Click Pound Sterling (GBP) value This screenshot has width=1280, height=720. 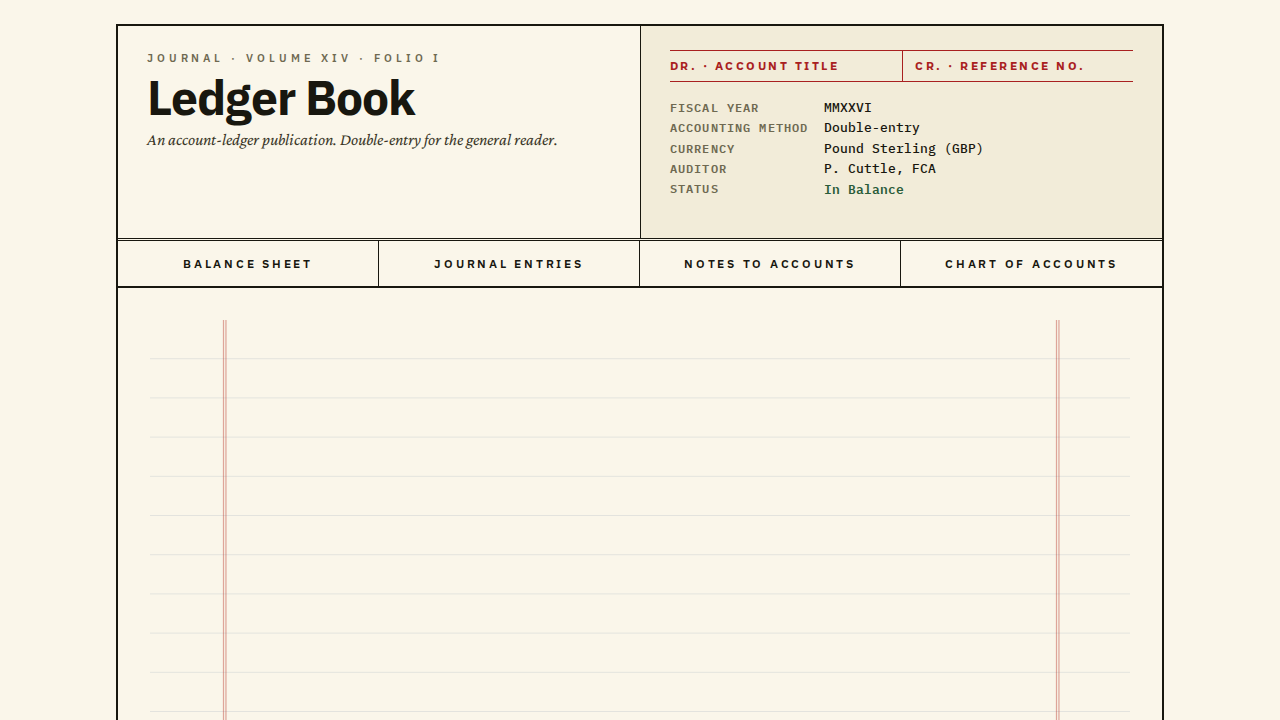904,148
